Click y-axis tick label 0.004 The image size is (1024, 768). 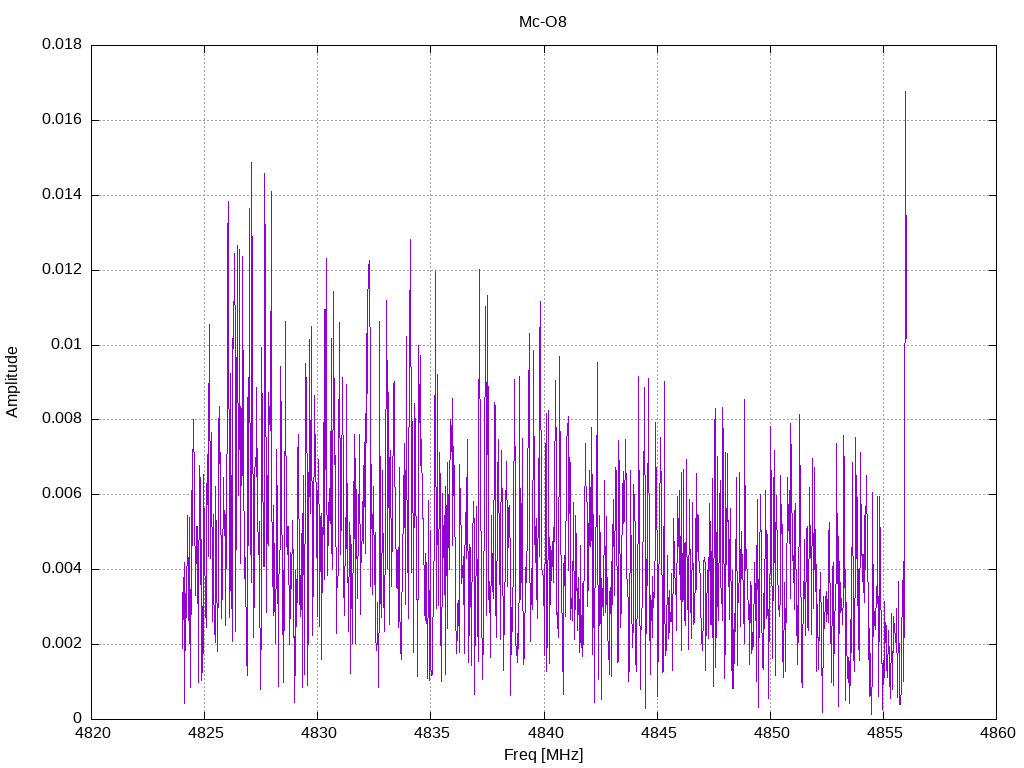point(62,569)
